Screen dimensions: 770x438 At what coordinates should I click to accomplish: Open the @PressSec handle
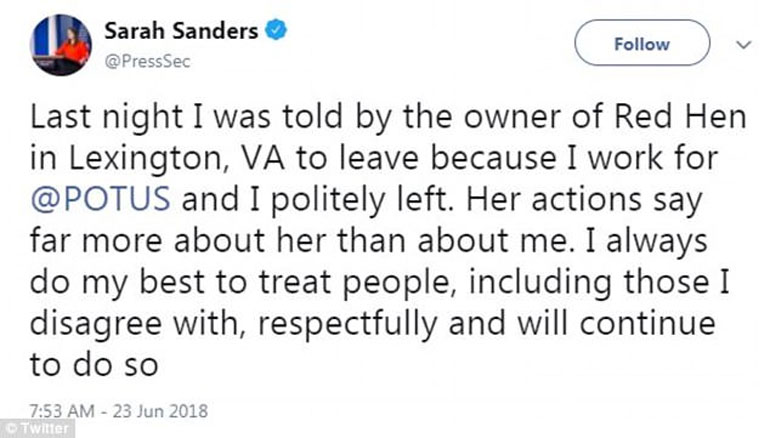pos(145,62)
